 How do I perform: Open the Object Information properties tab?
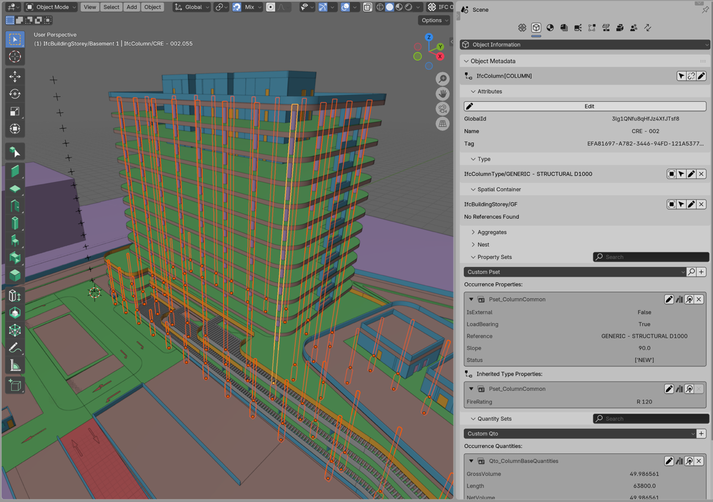[536, 28]
